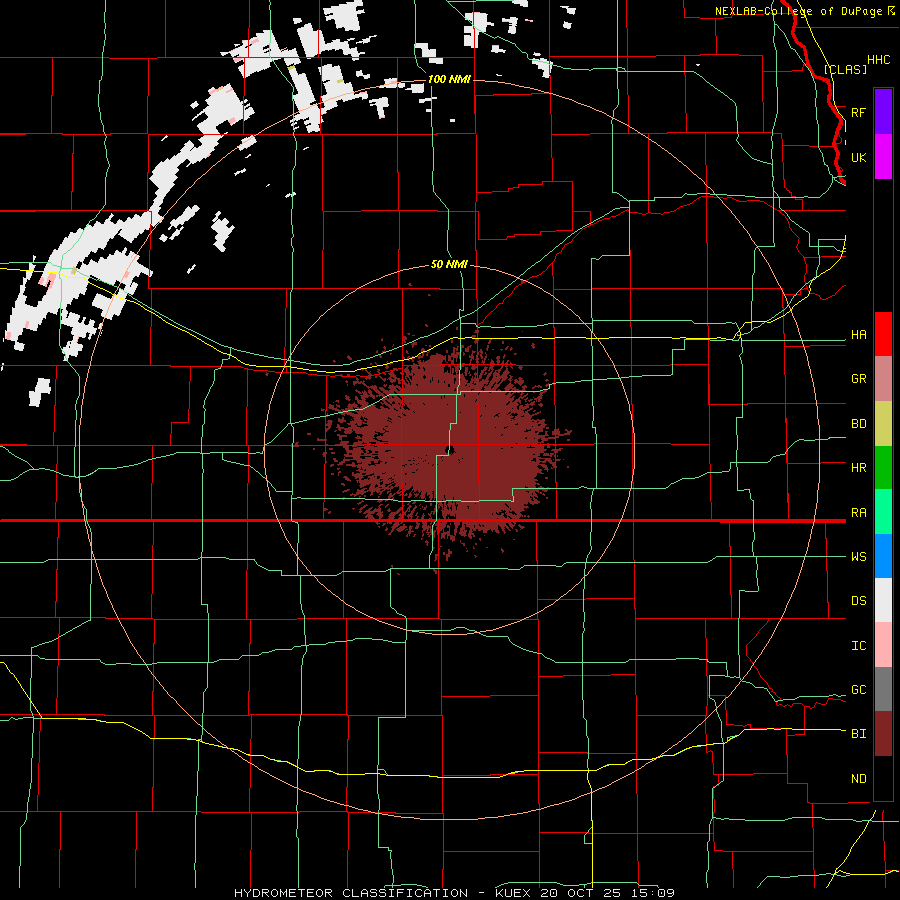The width and height of the screenshot is (900, 900).
Task: Select the dusty pink GR legend swatch
Action: coord(883,378)
